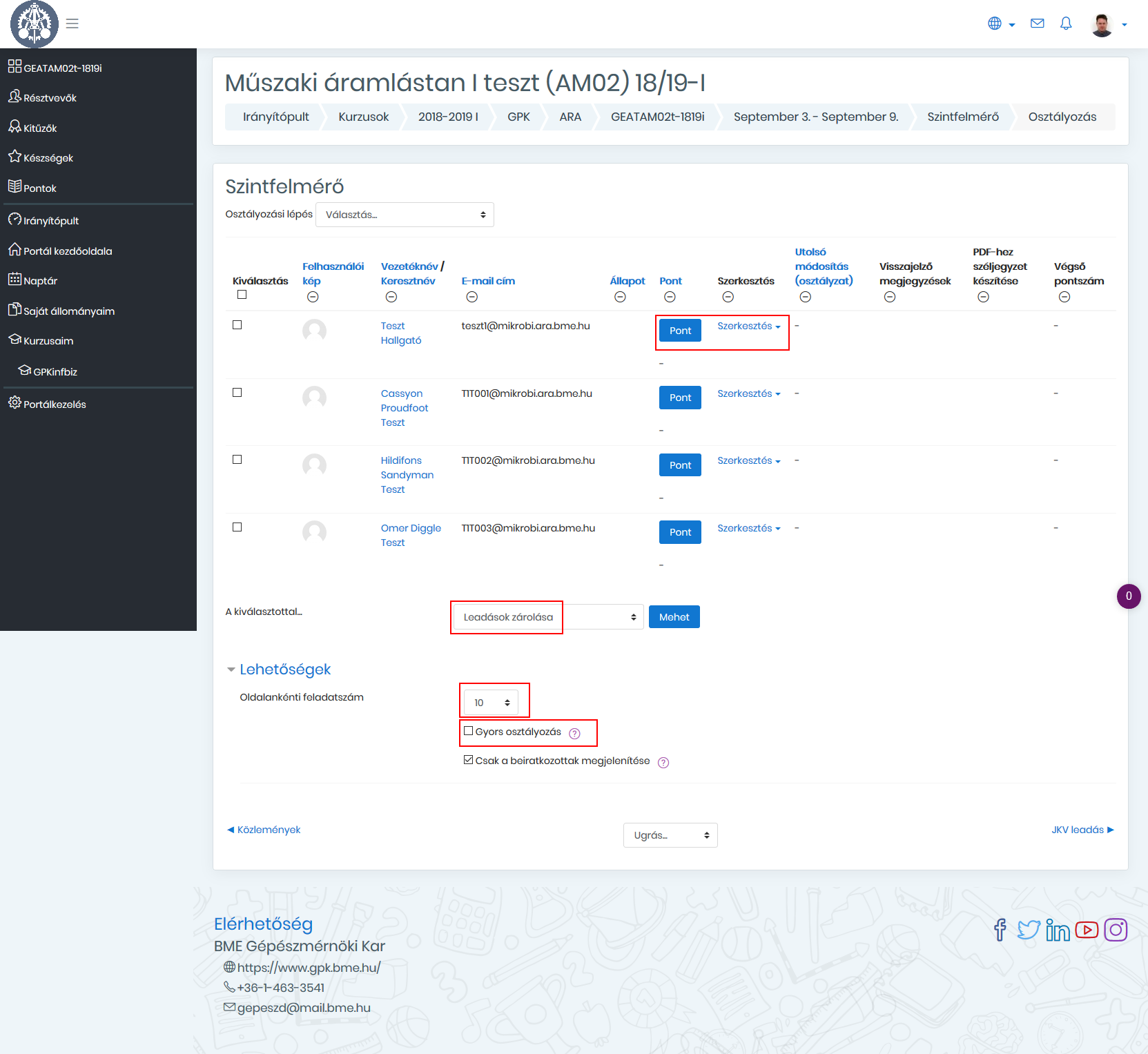
Task: Expand the Szerkesztés menu for Teszt Hallgató
Action: 748,326
